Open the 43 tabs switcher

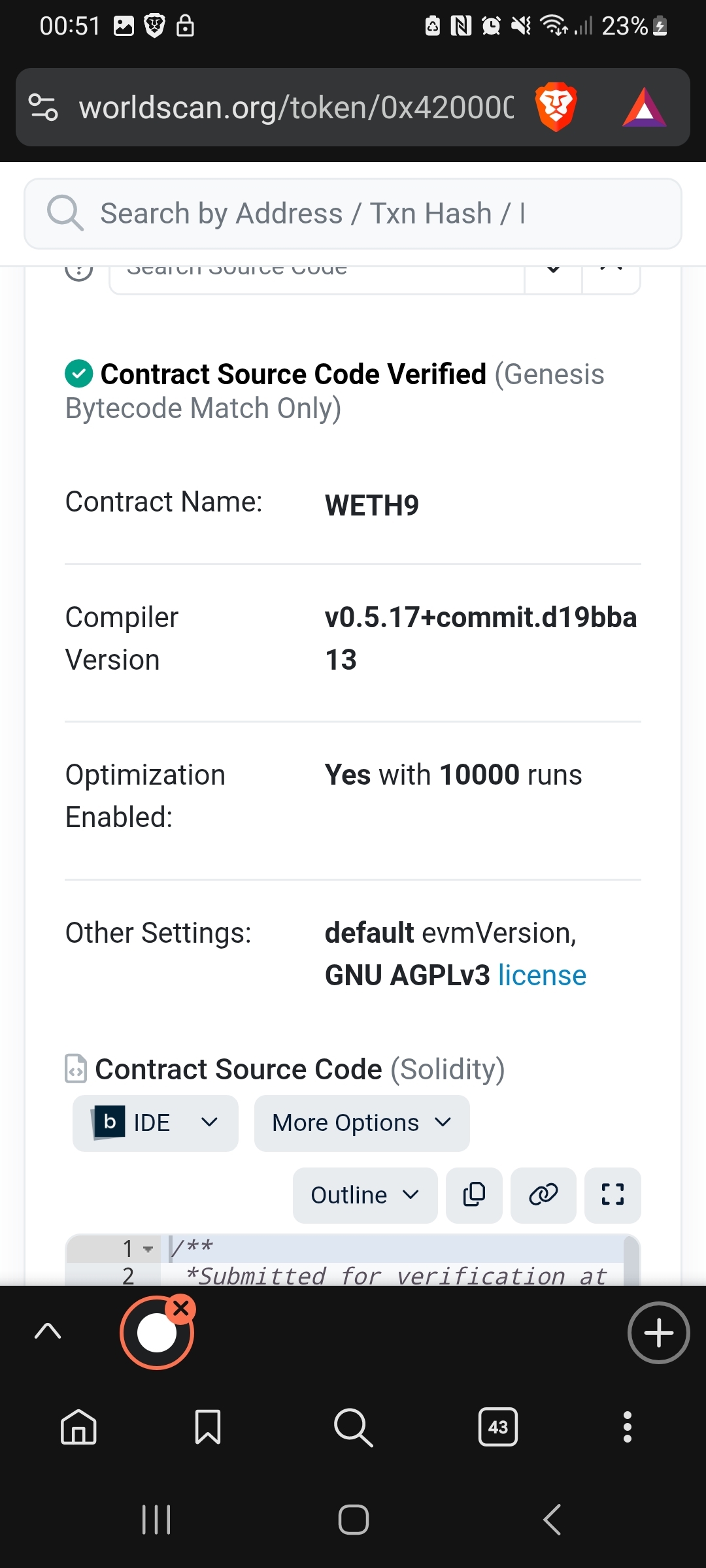coord(498,1427)
